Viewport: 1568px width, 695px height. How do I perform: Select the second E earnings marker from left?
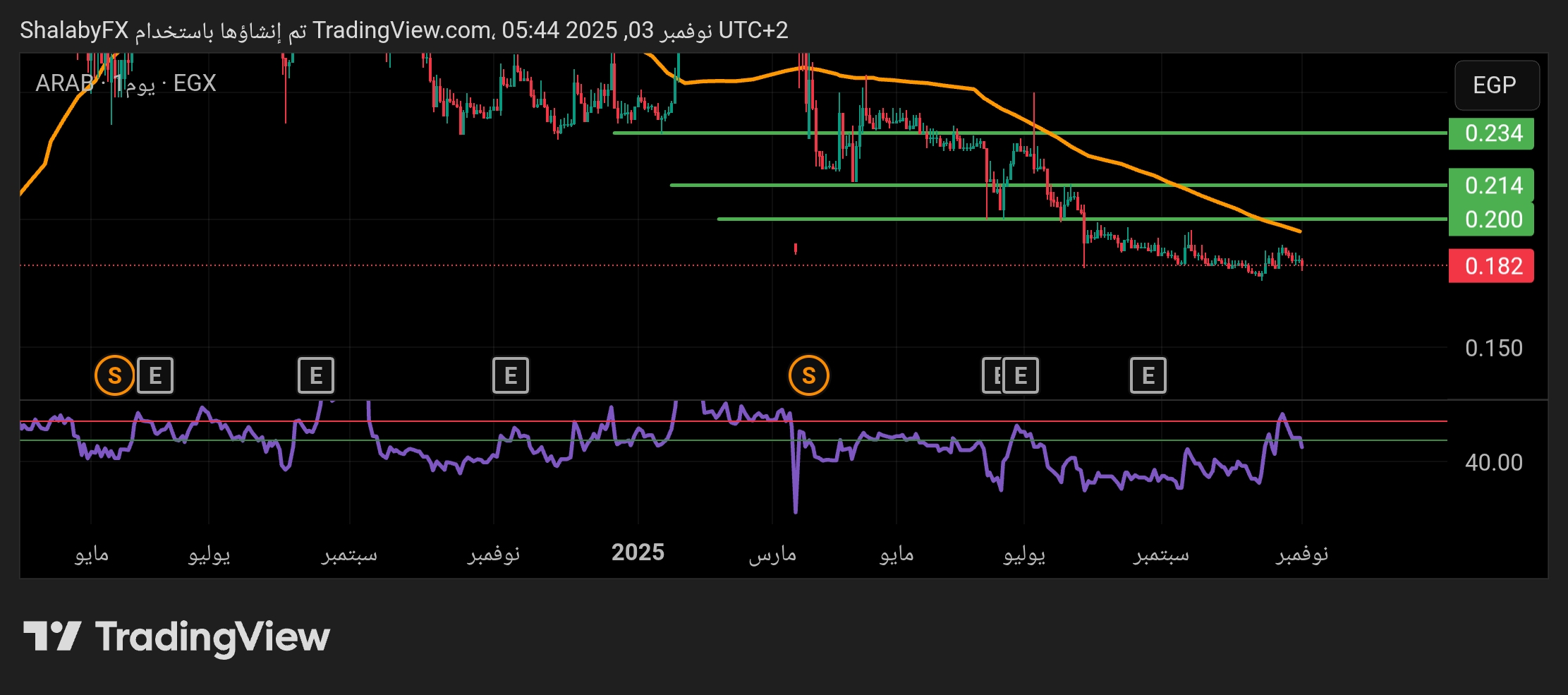(316, 376)
